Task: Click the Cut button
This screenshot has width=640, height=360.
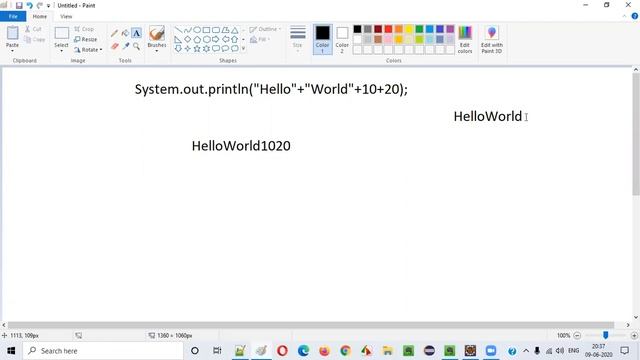Action: tap(33, 29)
